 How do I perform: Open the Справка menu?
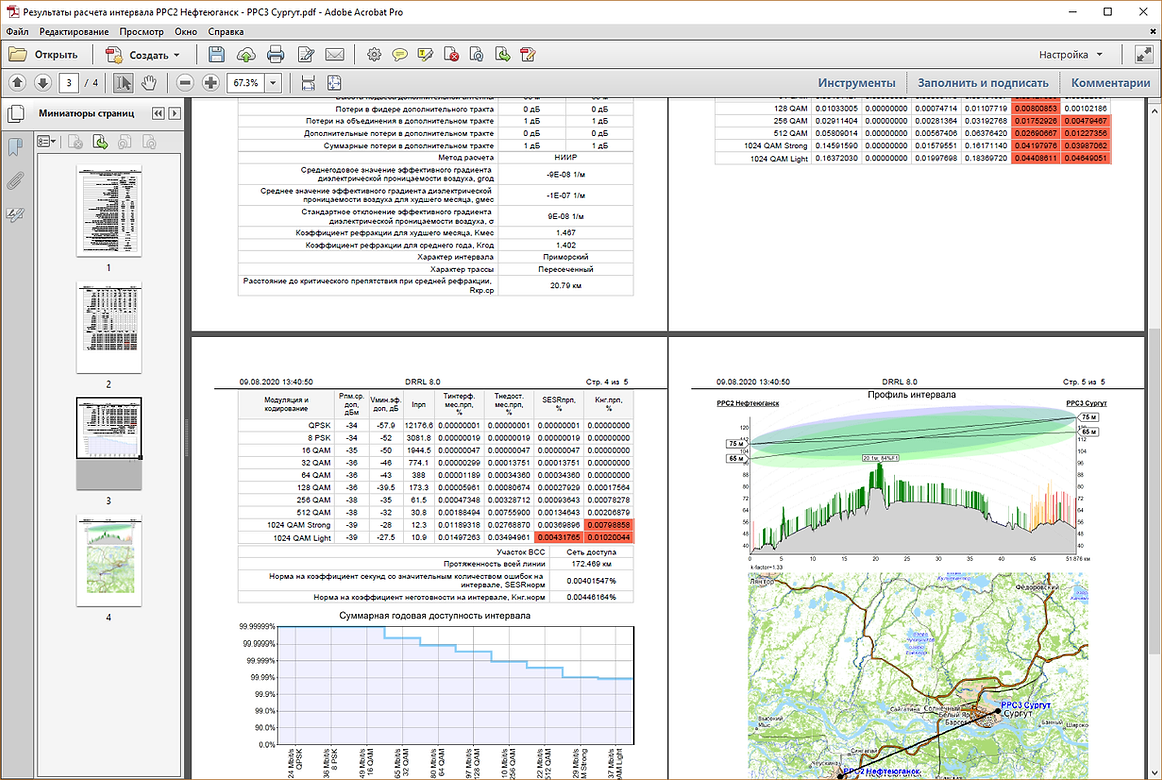226,32
